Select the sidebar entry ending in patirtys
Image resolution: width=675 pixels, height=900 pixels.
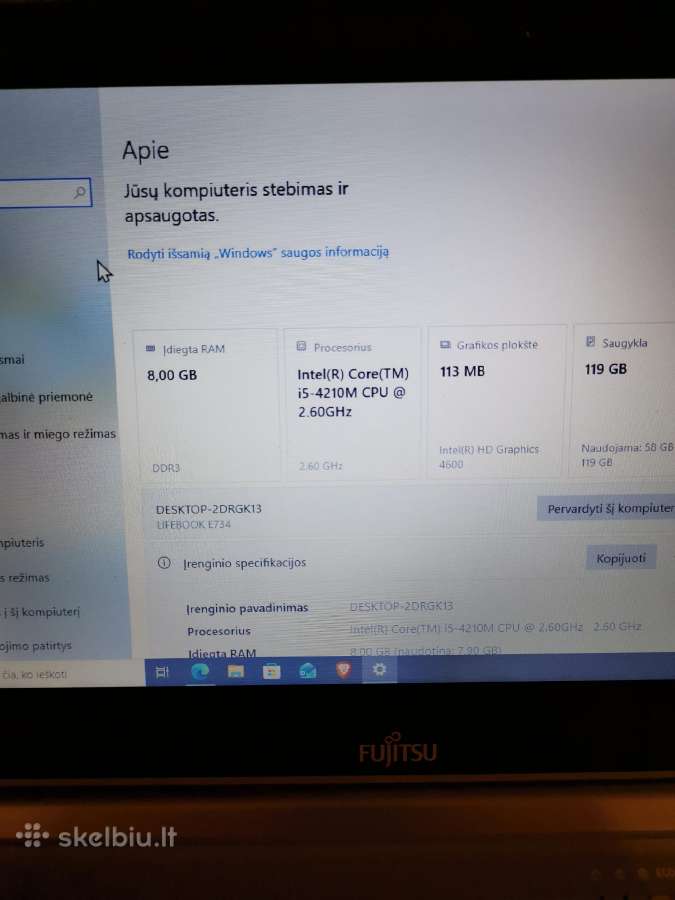(36, 646)
